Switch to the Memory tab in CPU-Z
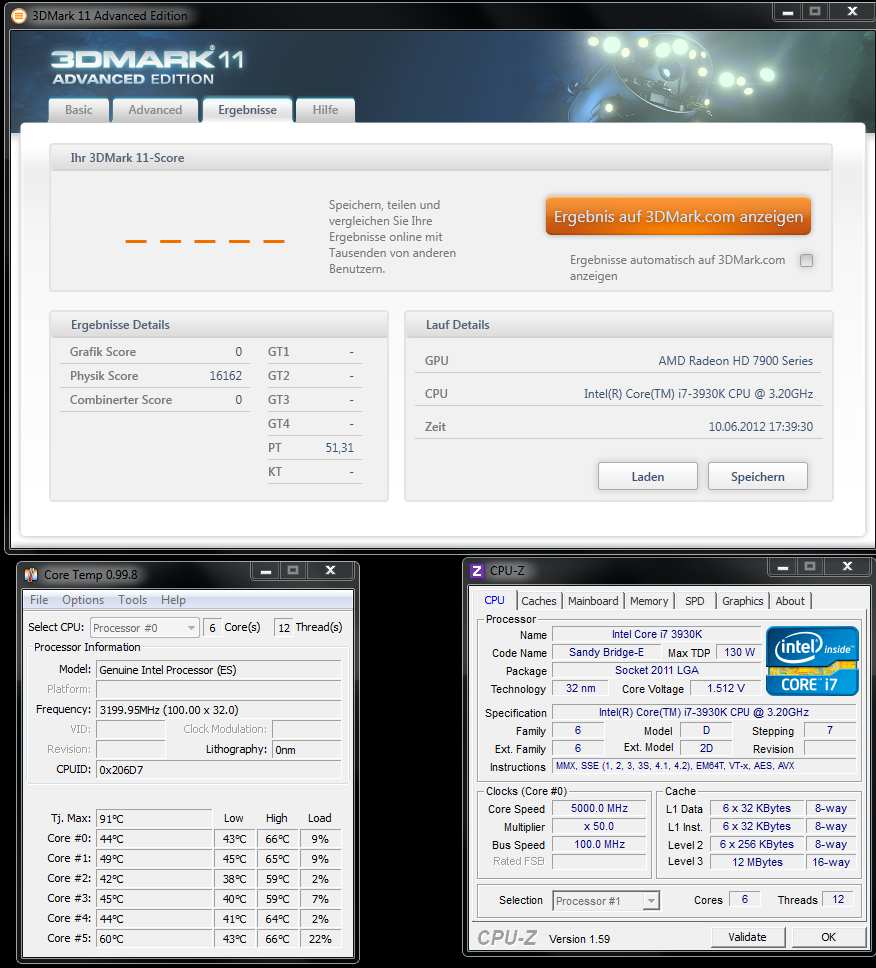 click(649, 601)
